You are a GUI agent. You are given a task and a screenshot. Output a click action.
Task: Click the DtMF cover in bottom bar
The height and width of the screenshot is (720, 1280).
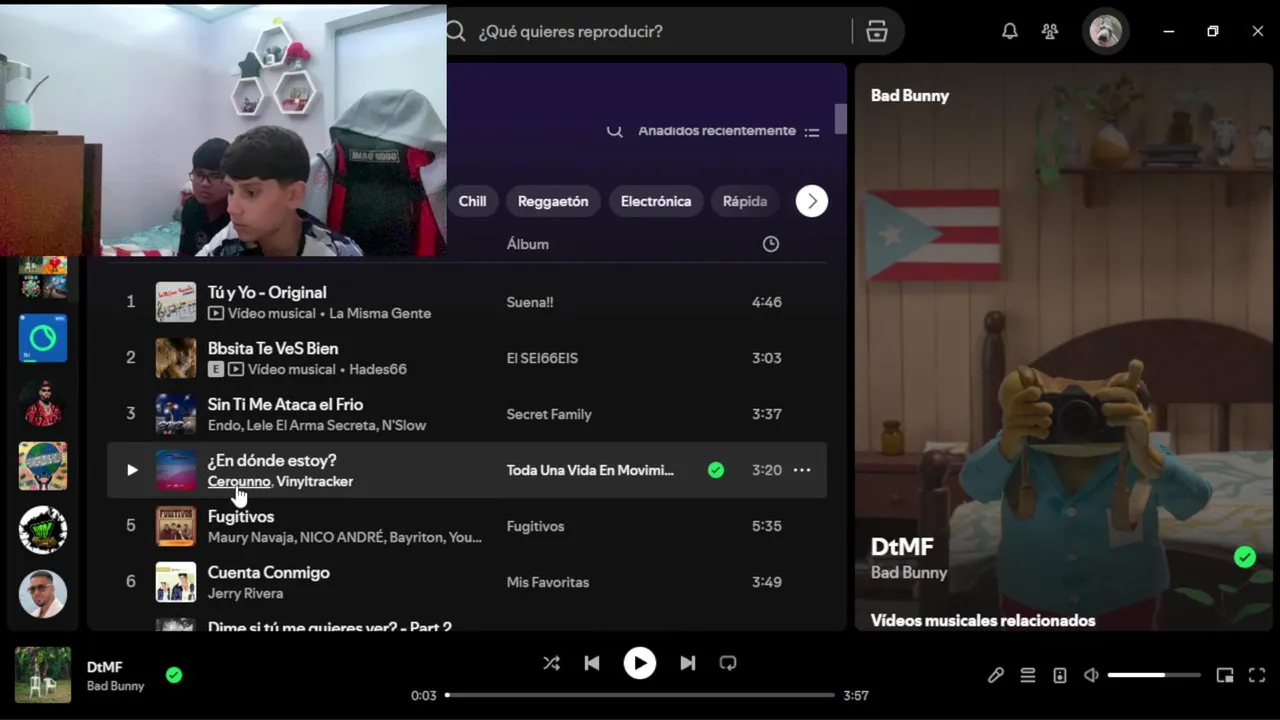(x=43, y=675)
